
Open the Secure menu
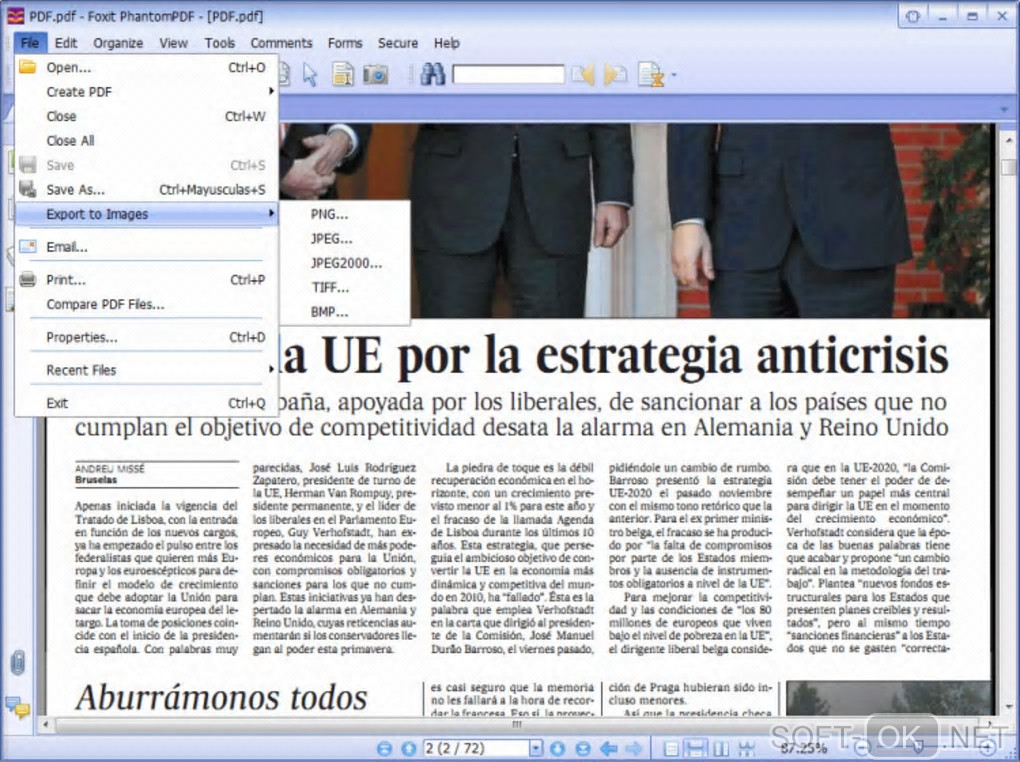pyautogui.click(x=398, y=43)
